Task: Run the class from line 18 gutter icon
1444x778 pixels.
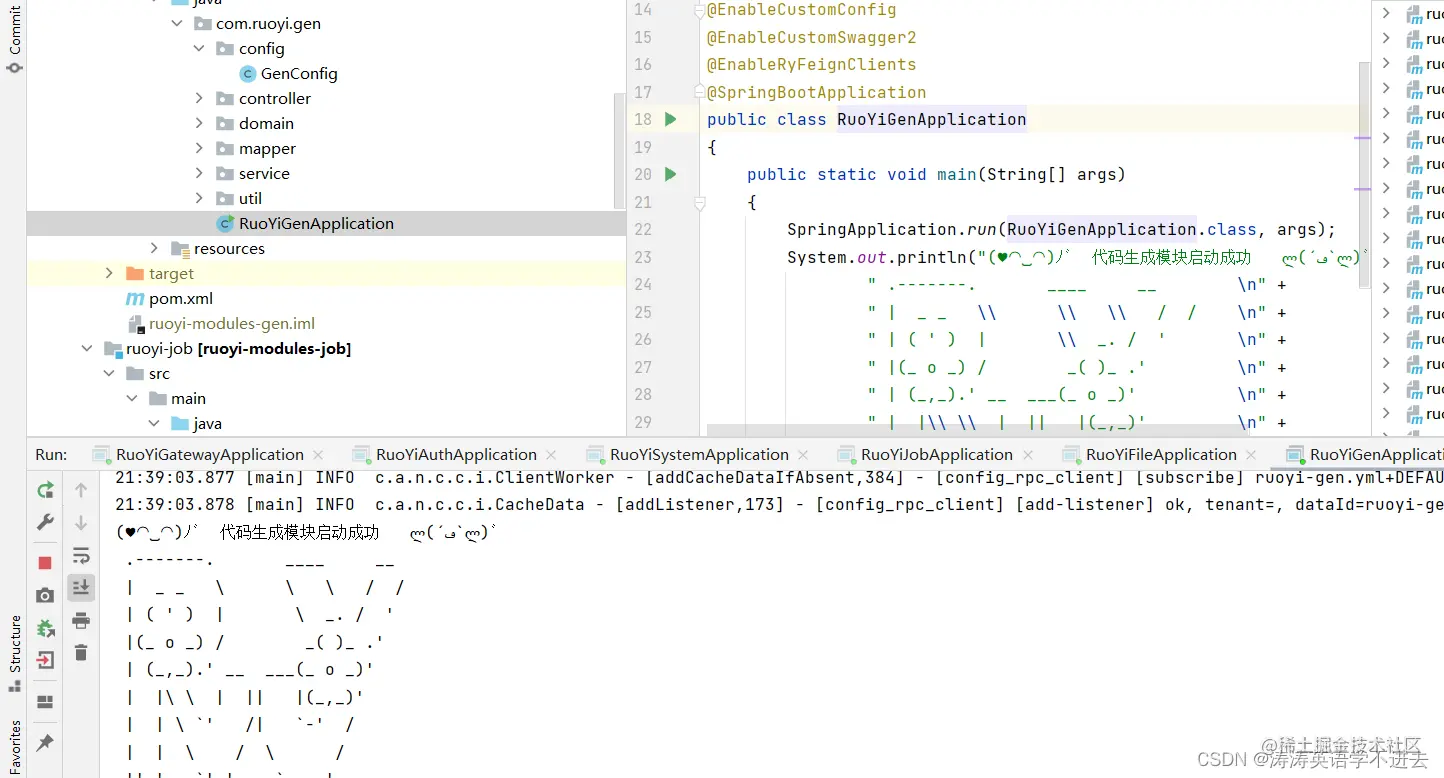Action: [670, 119]
